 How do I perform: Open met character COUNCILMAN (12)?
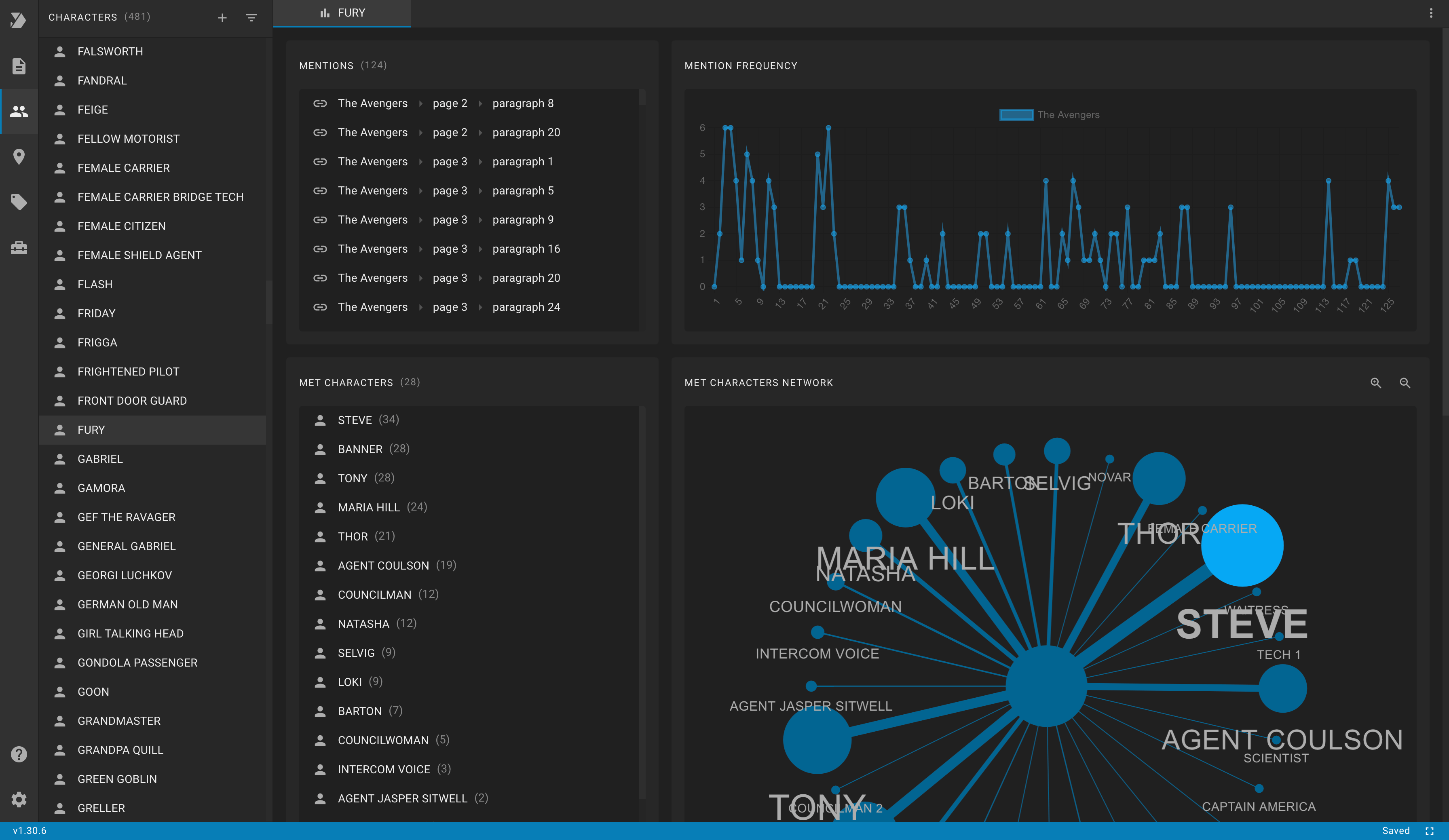pos(469,595)
